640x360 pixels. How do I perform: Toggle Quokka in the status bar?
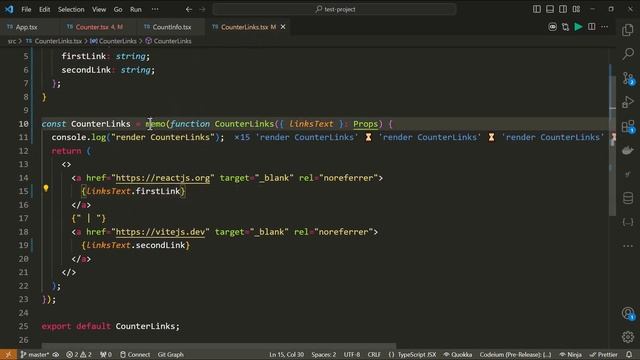point(458,354)
